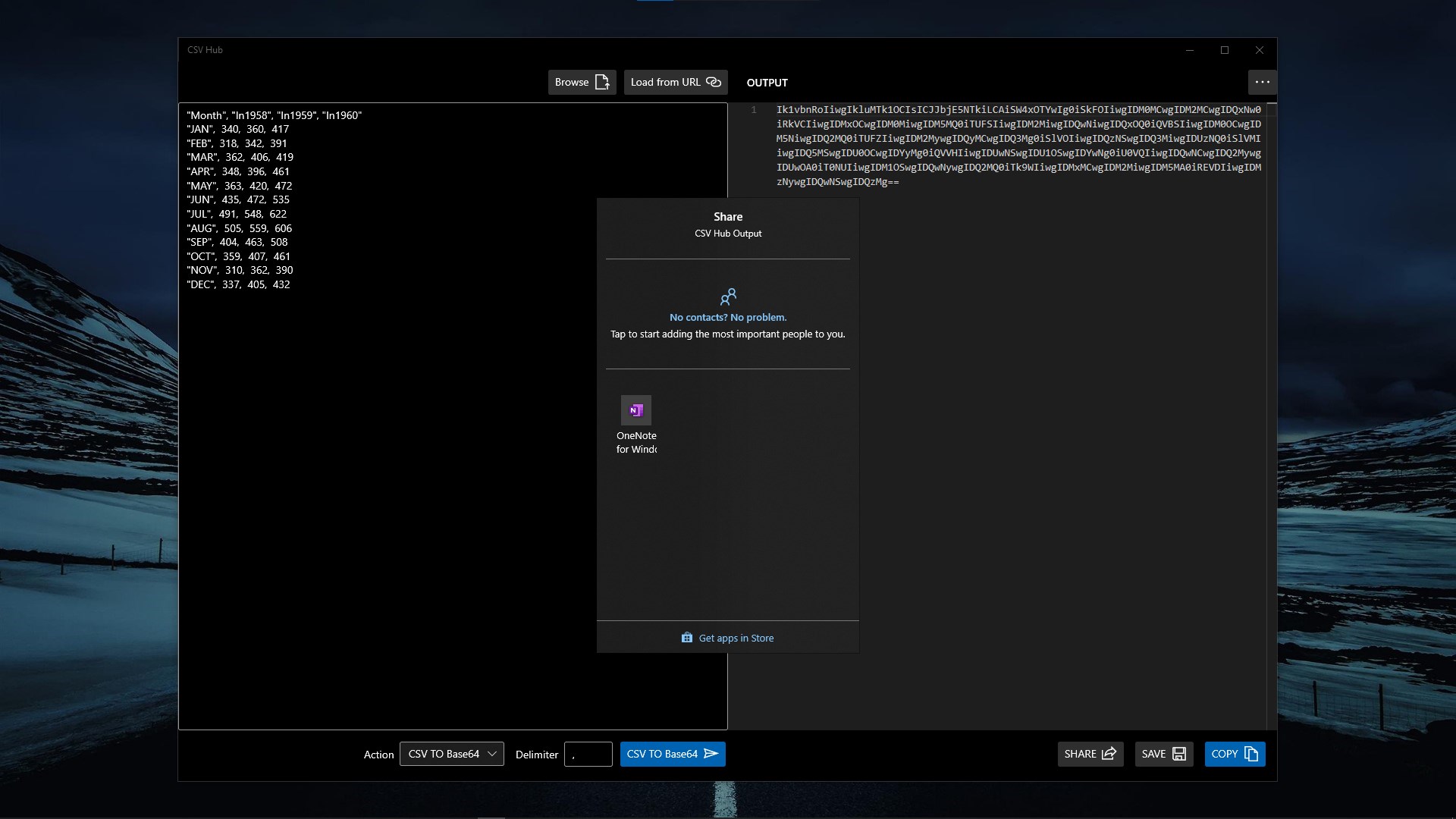Viewport: 1456px width, 819px height.
Task: Open the three-dots more options menu
Action: (x=1262, y=82)
